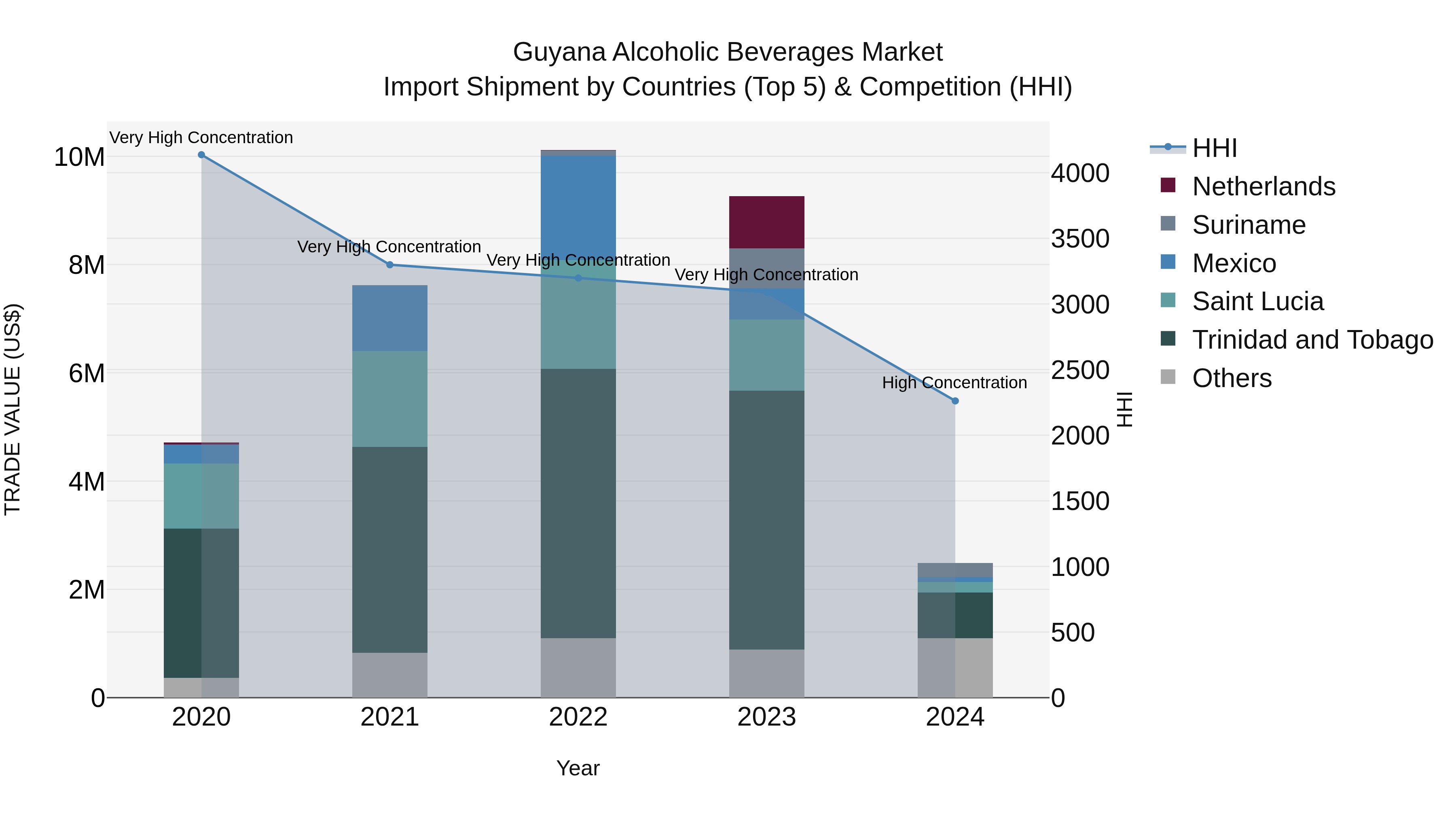Click Very High Concentration annotation above 2023
1456x819 pixels.
coord(766,275)
